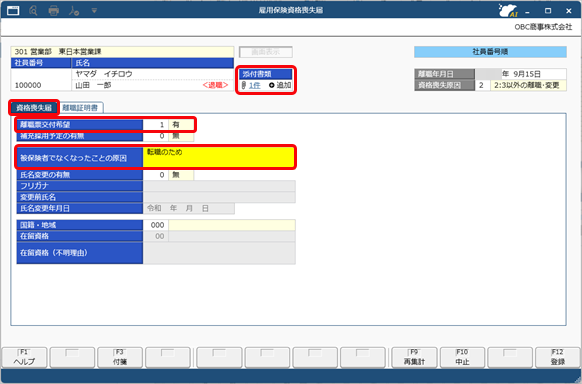Viewport: 582px width, 384px height.
Task: Click the F10 中止 function button
Action: tap(462, 357)
